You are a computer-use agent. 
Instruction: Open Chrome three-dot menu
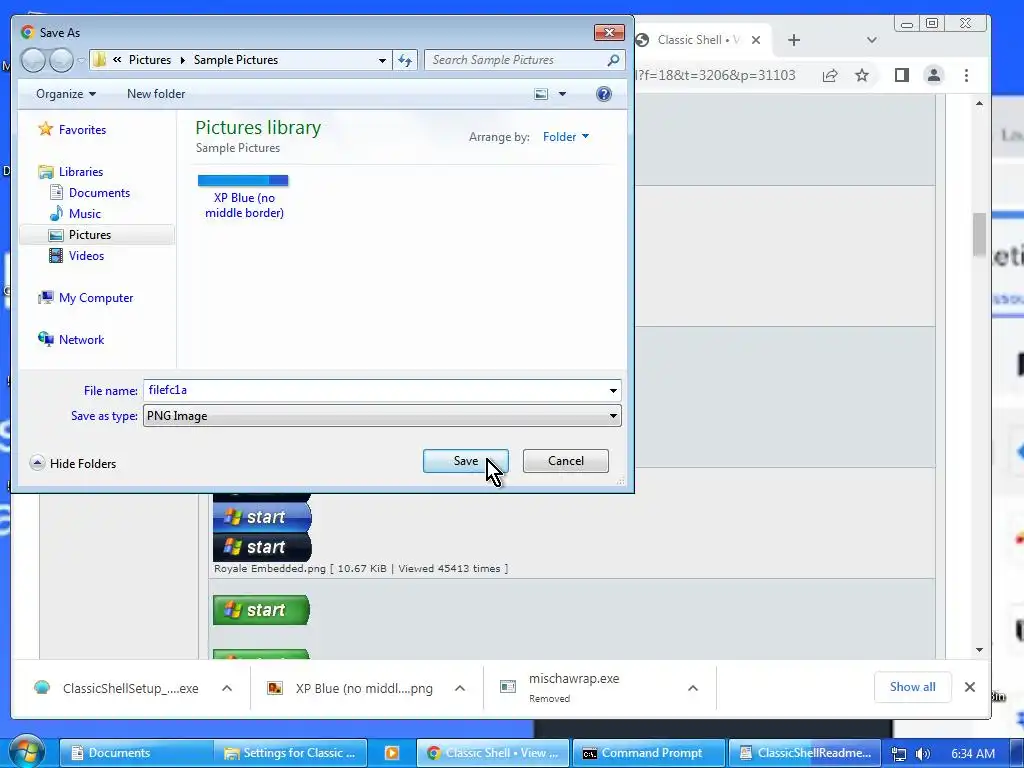coord(967,75)
